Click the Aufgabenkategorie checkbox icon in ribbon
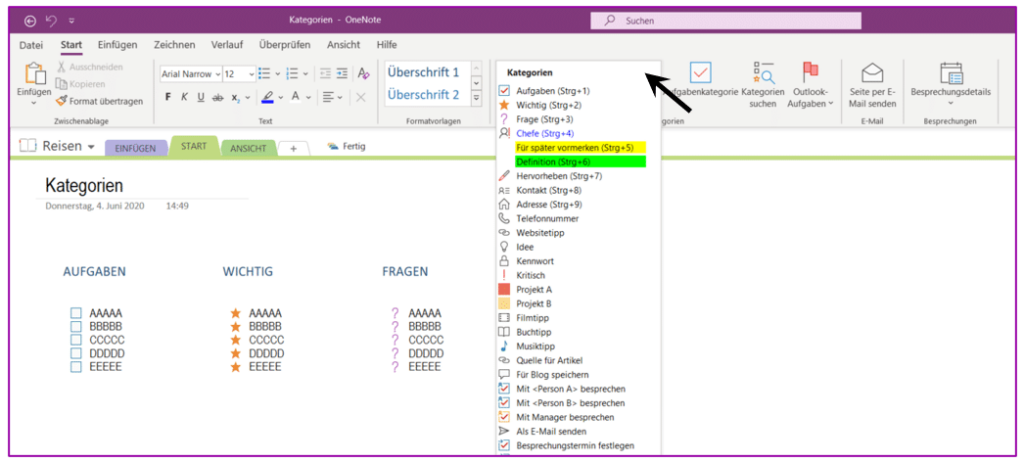Viewport: 1024px width, 462px height. (700, 73)
